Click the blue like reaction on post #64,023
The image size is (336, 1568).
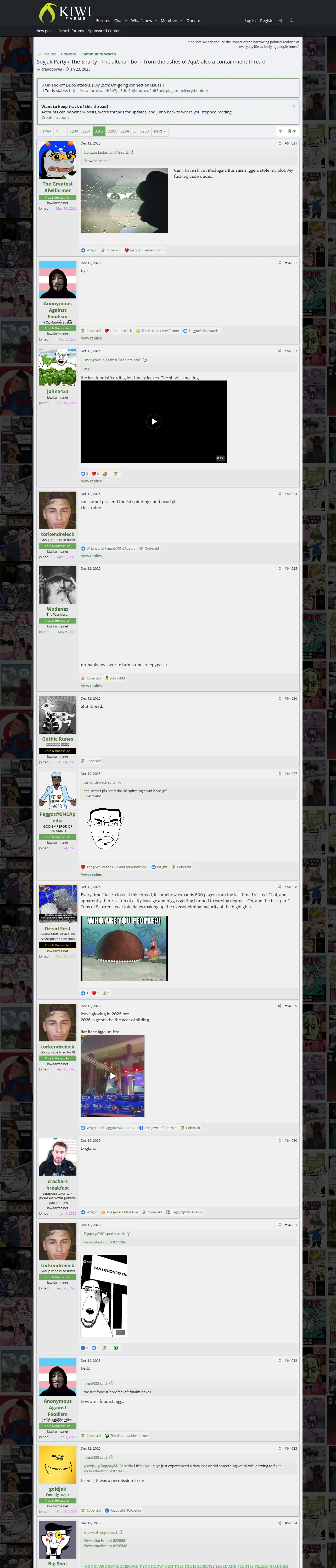point(83,474)
